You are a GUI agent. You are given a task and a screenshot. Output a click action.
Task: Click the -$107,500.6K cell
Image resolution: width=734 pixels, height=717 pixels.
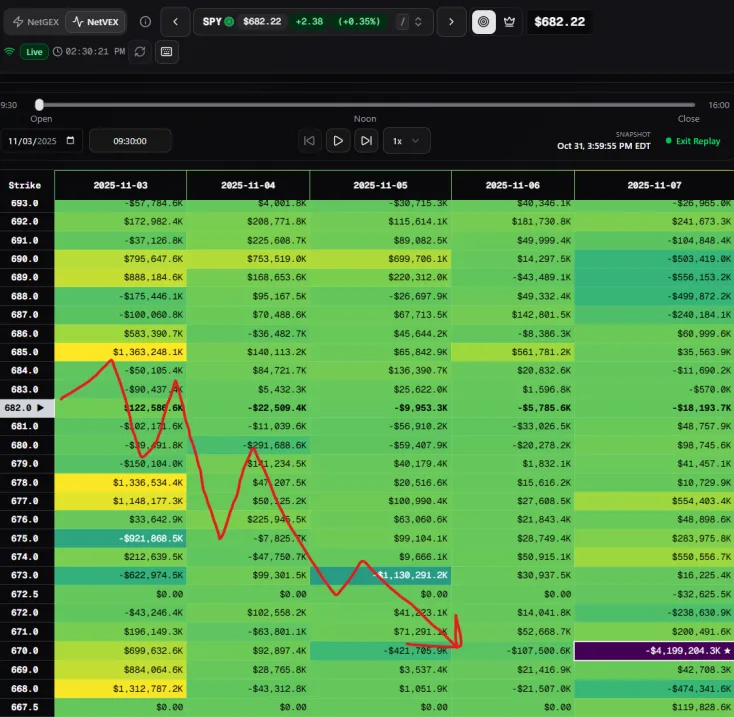click(x=513, y=651)
